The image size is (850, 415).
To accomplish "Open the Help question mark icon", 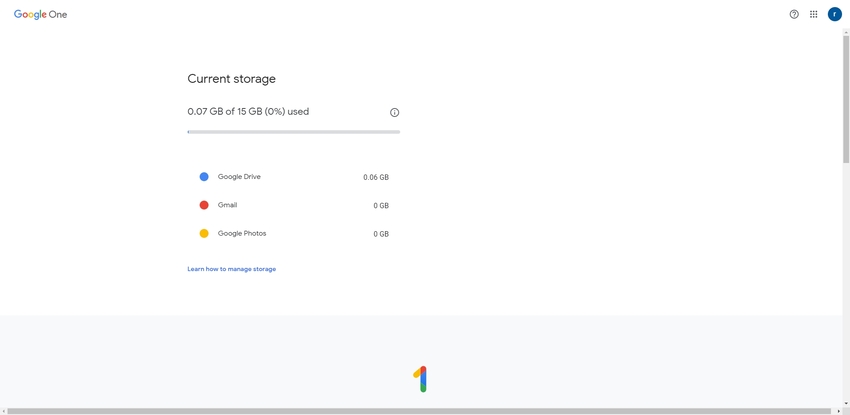I will [x=794, y=15].
